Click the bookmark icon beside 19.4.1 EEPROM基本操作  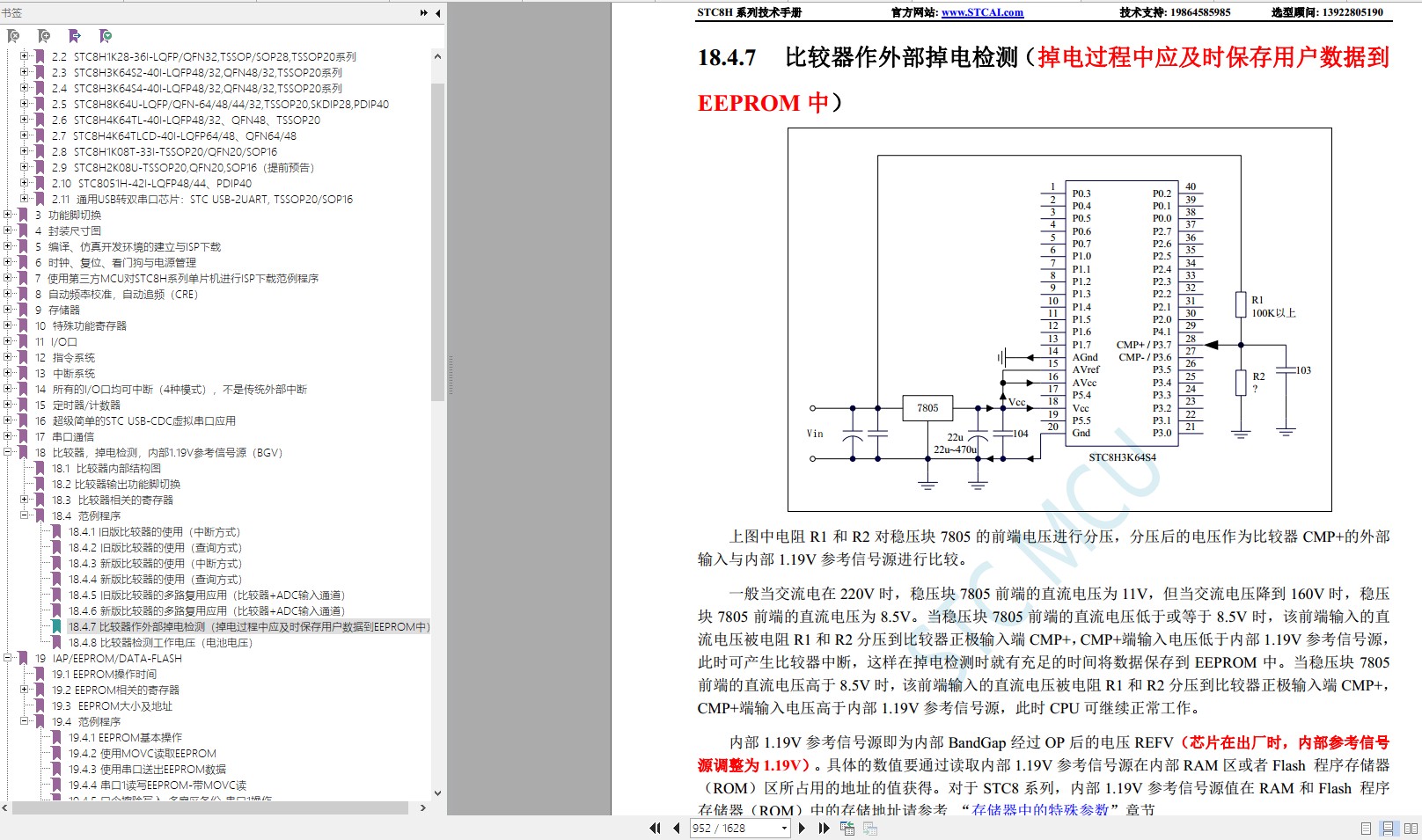pyautogui.click(x=57, y=738)
